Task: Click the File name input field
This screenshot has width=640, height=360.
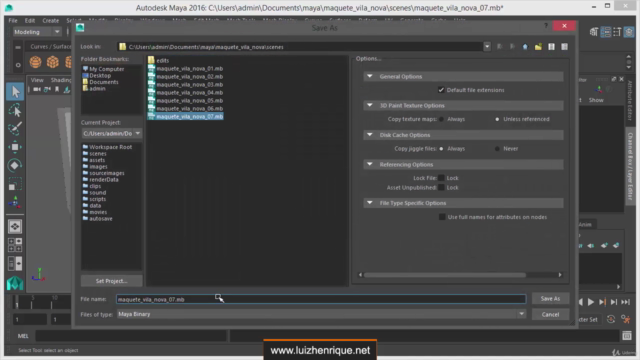Action: pyautogui.click(x=321, y=299)
